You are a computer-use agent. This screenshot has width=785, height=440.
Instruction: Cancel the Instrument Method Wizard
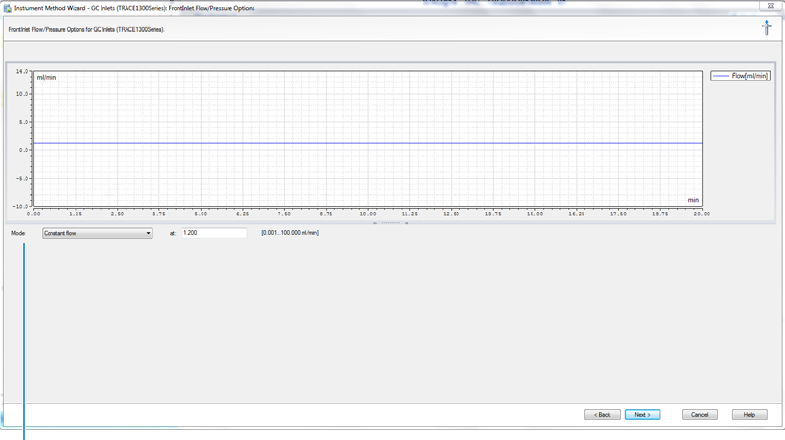[699, 414]
